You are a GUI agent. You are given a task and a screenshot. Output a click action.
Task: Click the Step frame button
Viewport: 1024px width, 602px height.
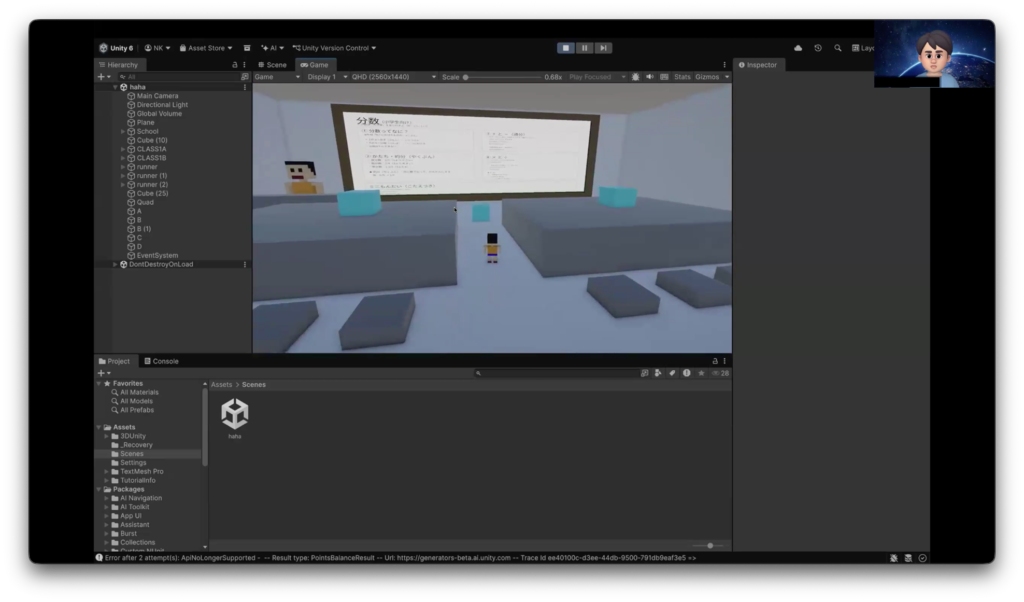click(x=603, y=48)
